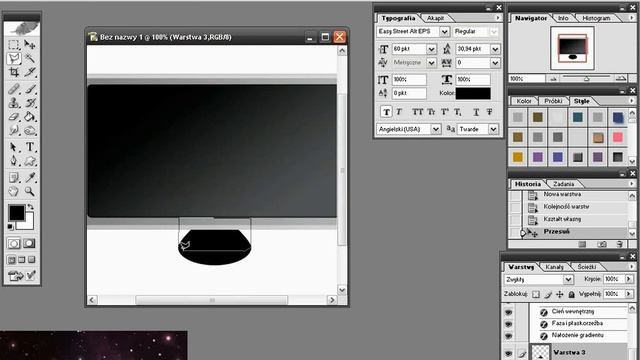The image size is (640, 360).
Task: Select the Clone Stamp tool
Action: click(14, 103)
